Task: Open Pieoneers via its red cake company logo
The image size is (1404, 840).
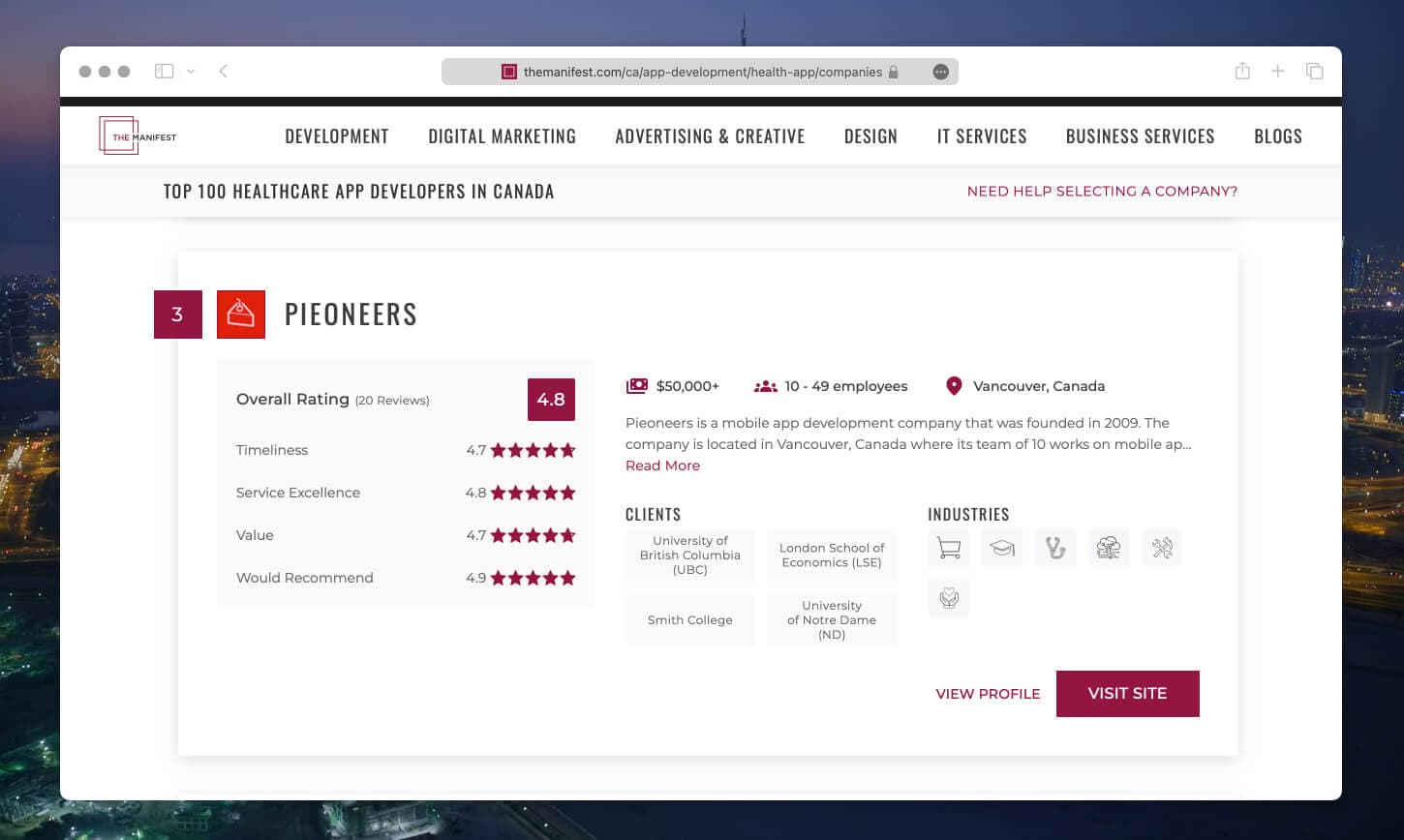Action: point(240,315)
